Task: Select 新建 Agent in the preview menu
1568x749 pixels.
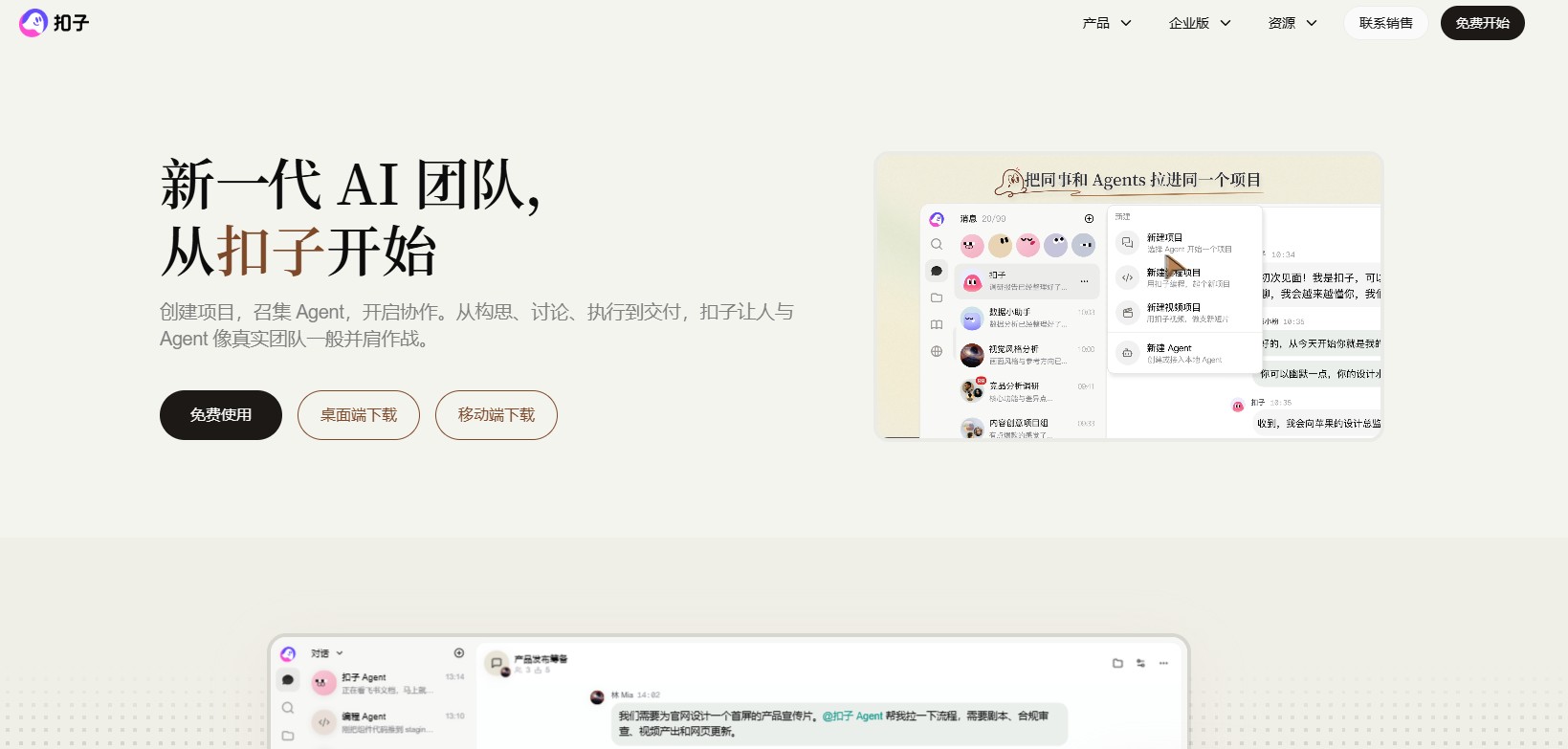Action: pos(1186,353)
